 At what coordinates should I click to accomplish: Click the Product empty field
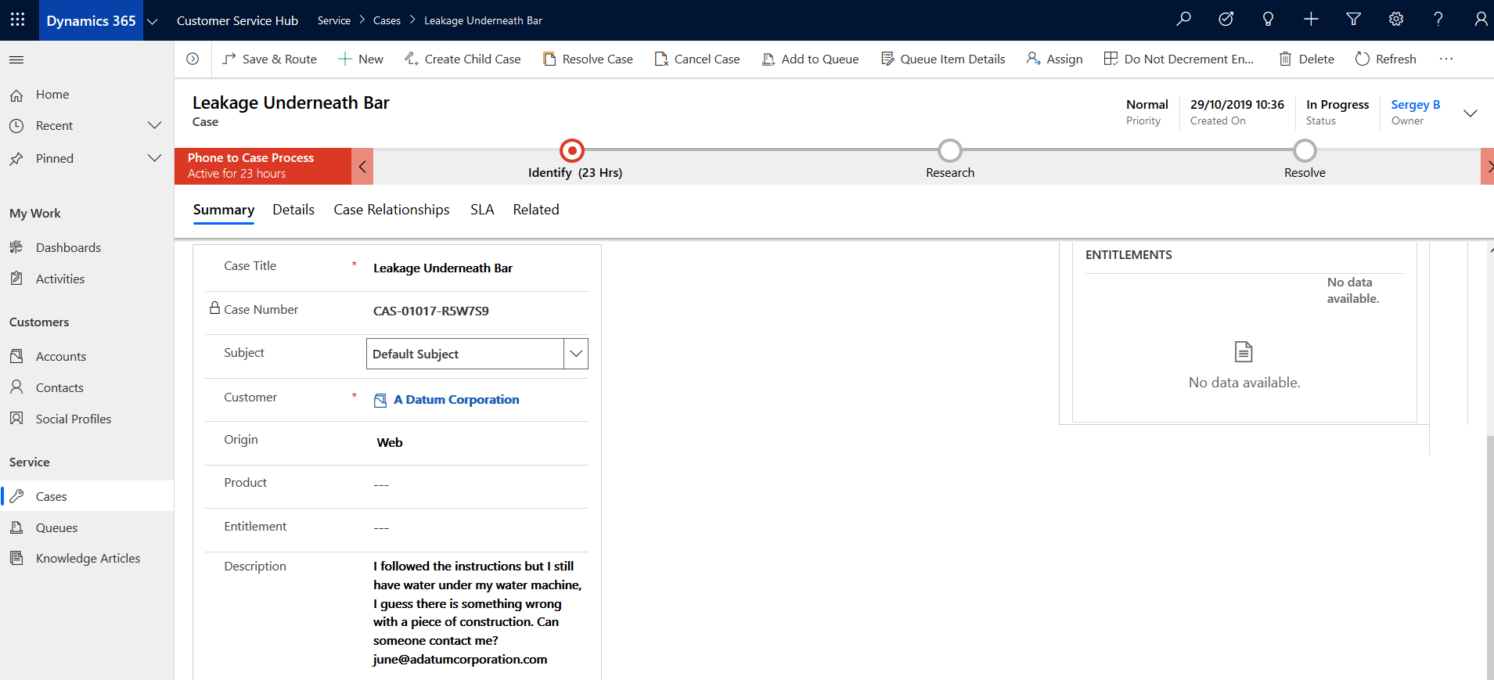pyautogui.click(x=477, y=484)
